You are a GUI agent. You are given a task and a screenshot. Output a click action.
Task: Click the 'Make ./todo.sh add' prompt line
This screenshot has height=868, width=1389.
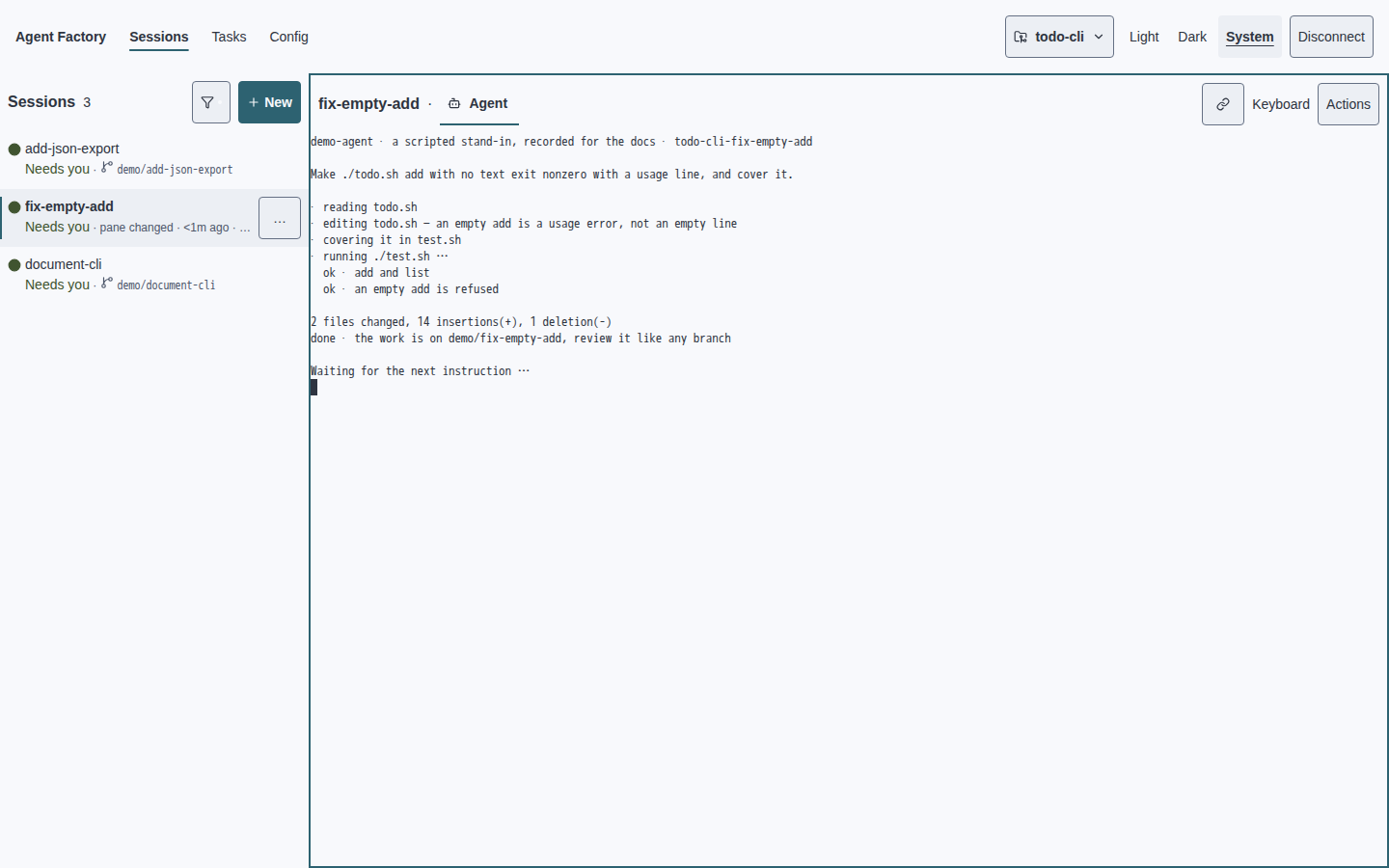[x=552, y=175]
